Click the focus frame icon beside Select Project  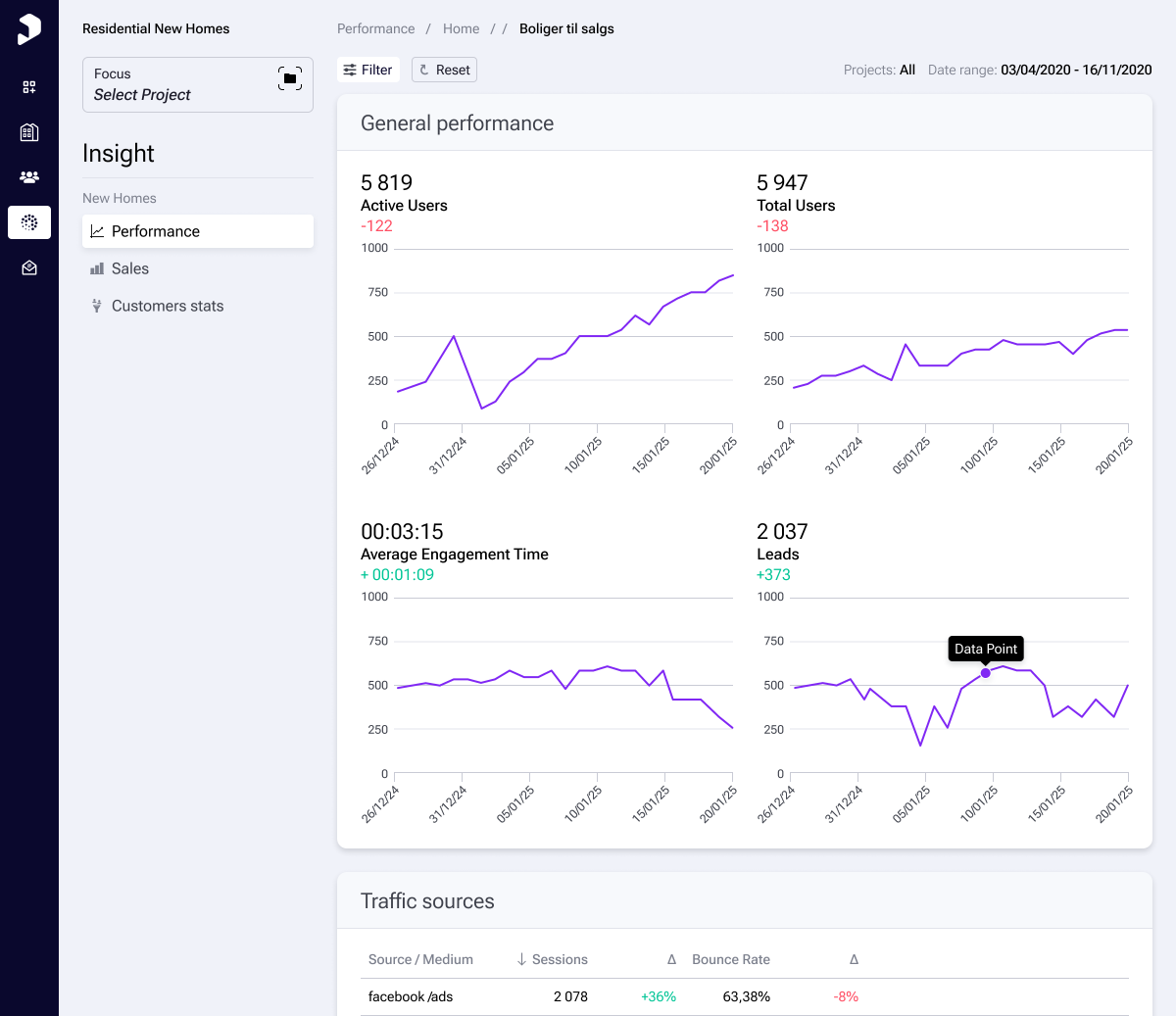coord(290,79)
